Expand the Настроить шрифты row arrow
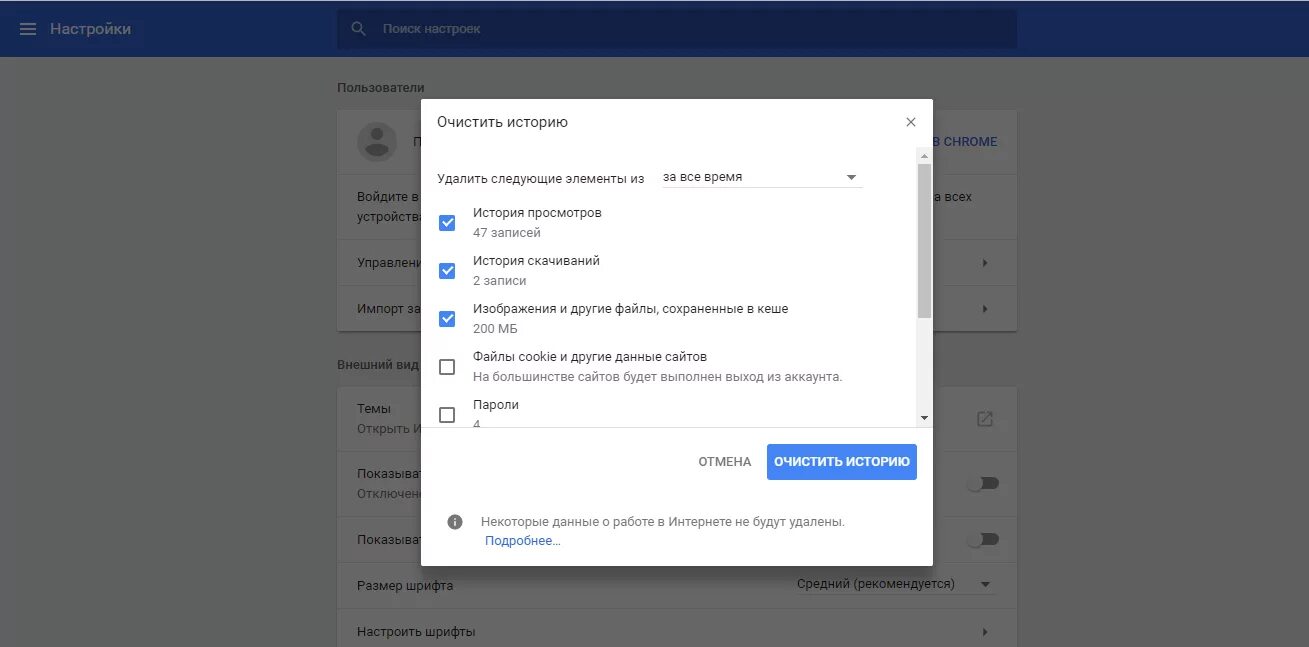 pyautogui.click(x=985, y=632)
